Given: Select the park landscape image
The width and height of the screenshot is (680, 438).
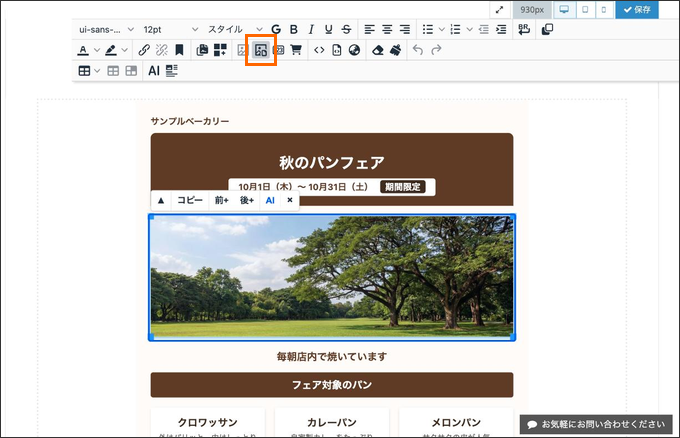Looking at the screenshot, I should tap(332, 278).
